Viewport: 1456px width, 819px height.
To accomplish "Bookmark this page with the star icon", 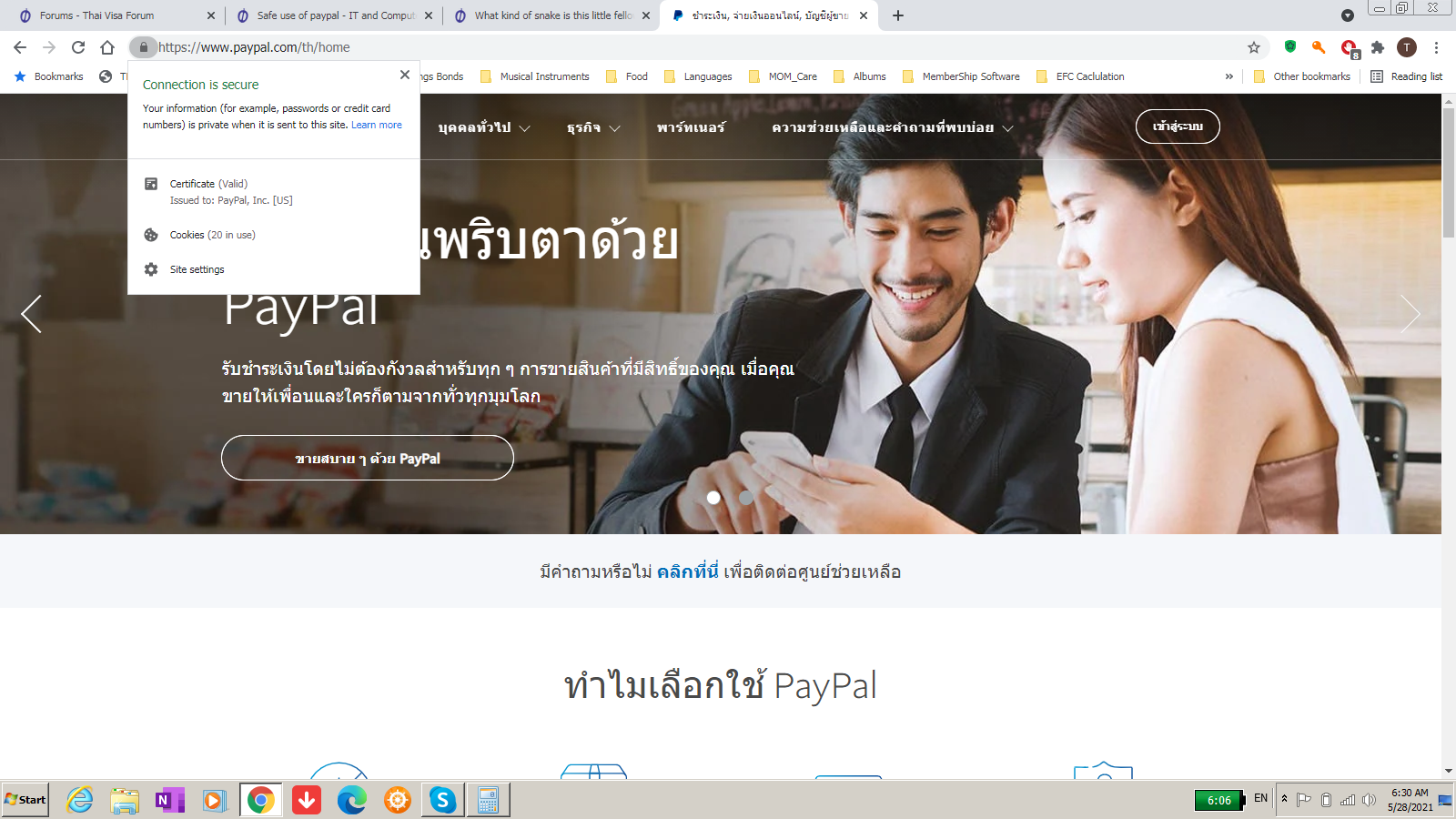I will pyautogui.click(x=1254, y=47).
